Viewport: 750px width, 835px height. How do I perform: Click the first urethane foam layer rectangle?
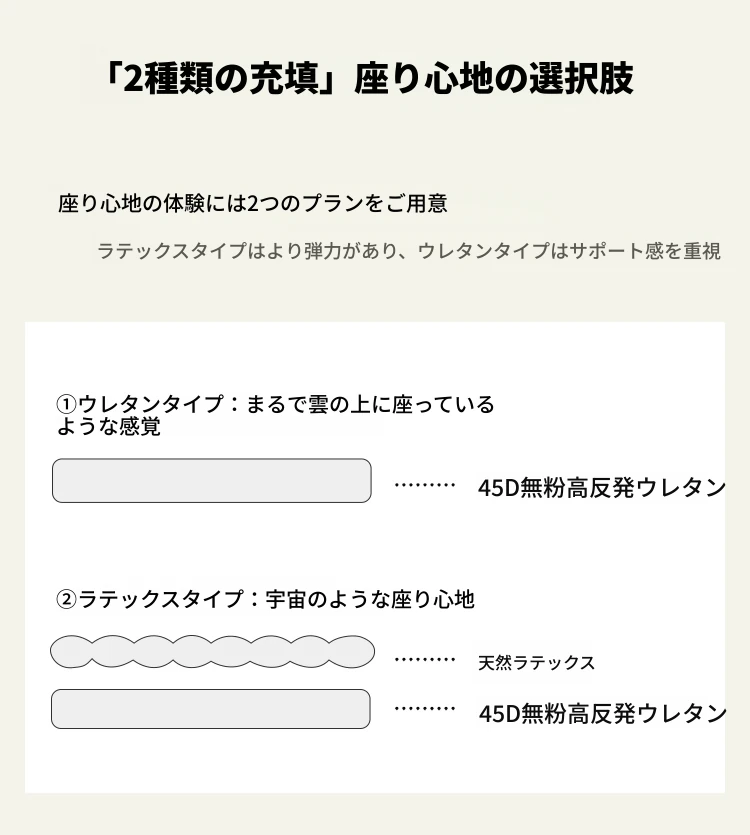[x=211, y=481]
